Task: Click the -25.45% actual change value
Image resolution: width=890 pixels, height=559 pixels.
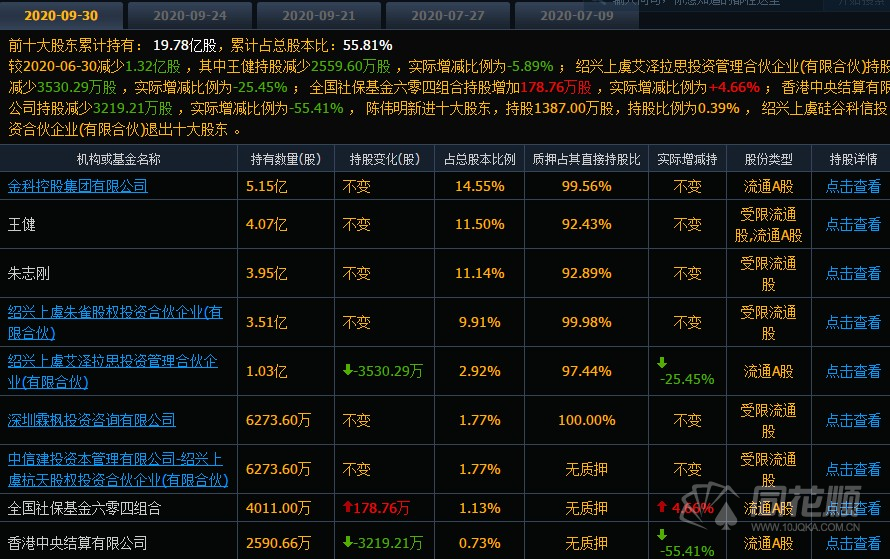Action: click(x=687, y=379)
